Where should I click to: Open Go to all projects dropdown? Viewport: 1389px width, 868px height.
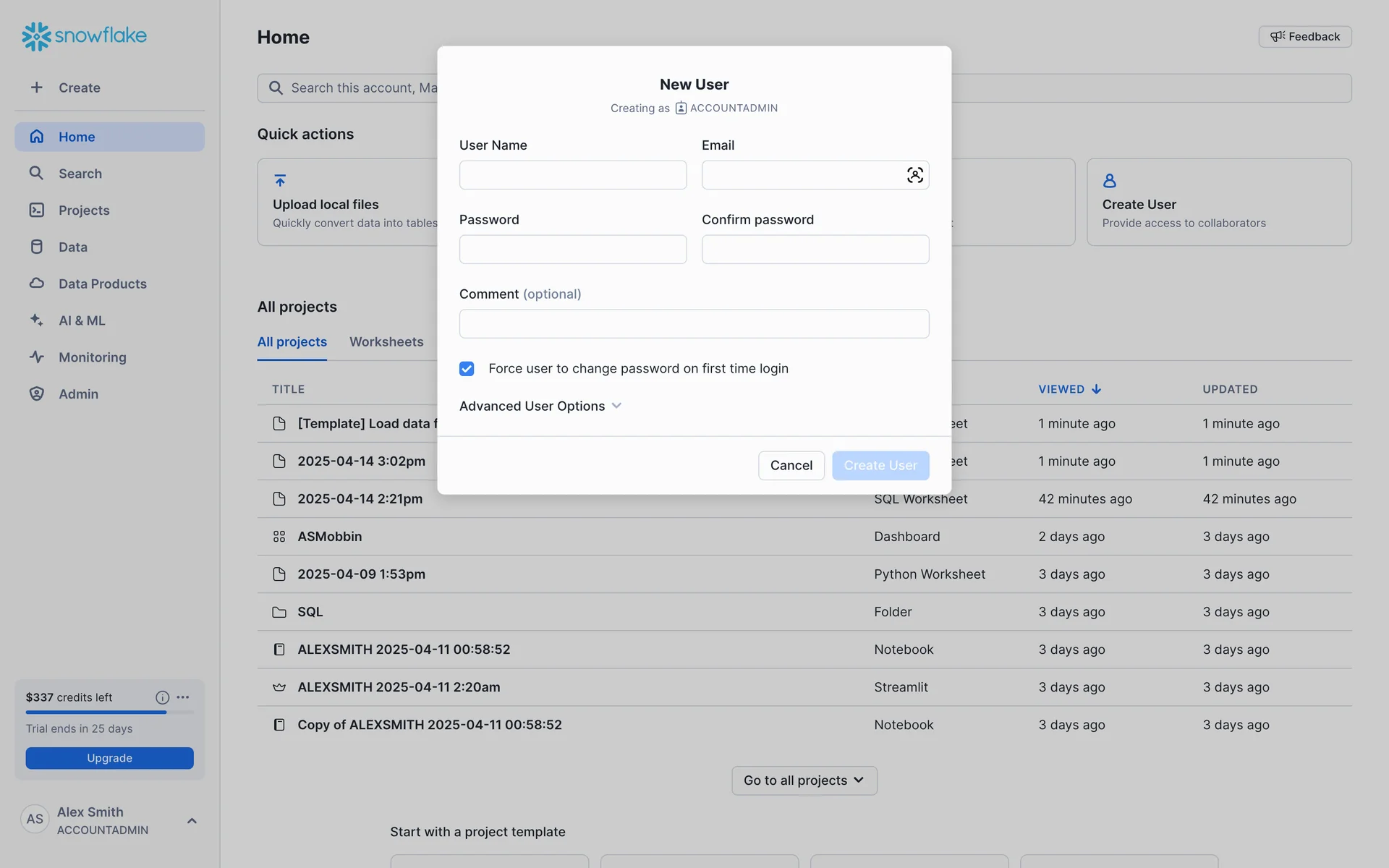(x=804, y=780)
